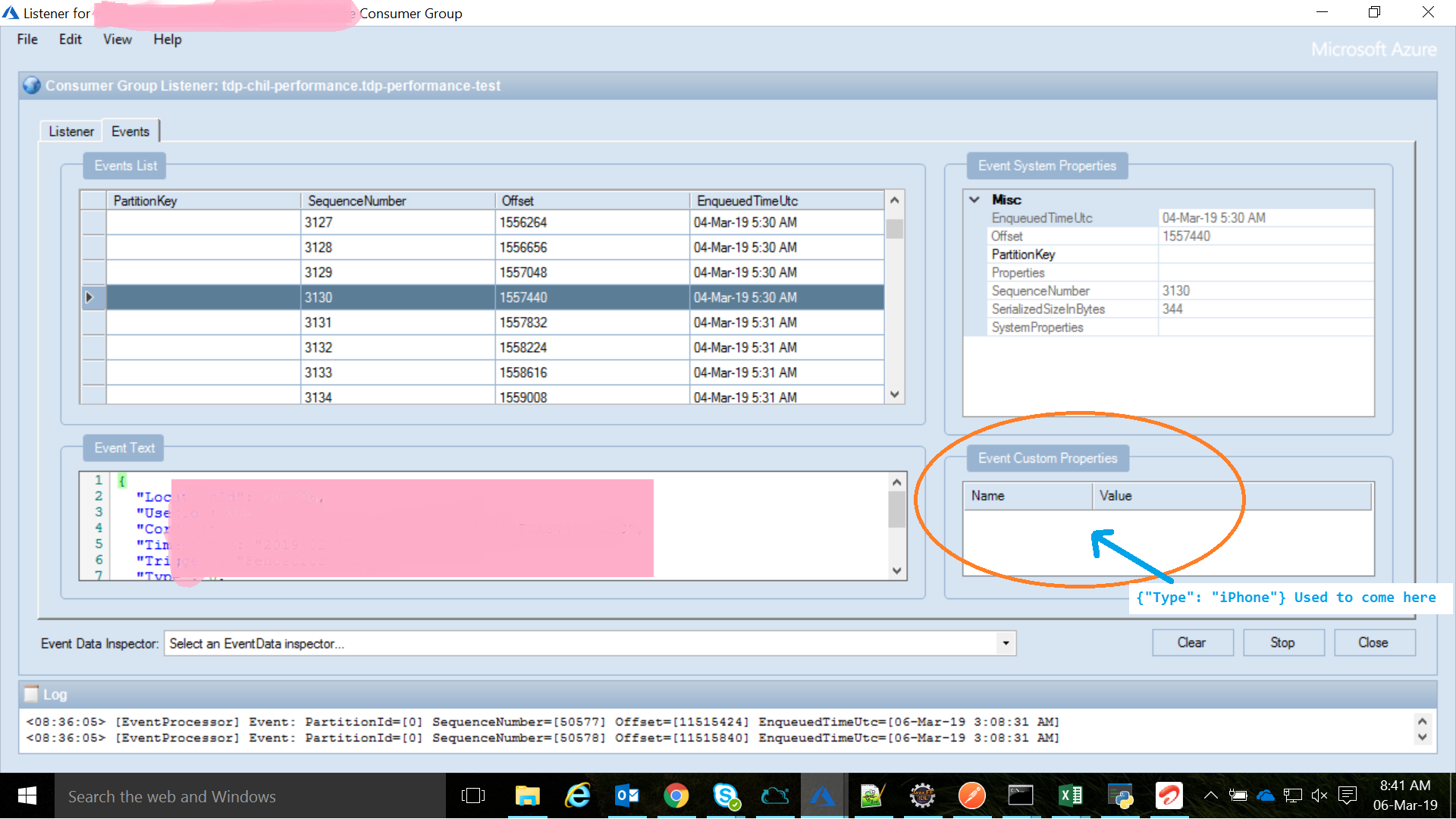Switch to the Command Prompt taskbar icon

pos(1021,795)
